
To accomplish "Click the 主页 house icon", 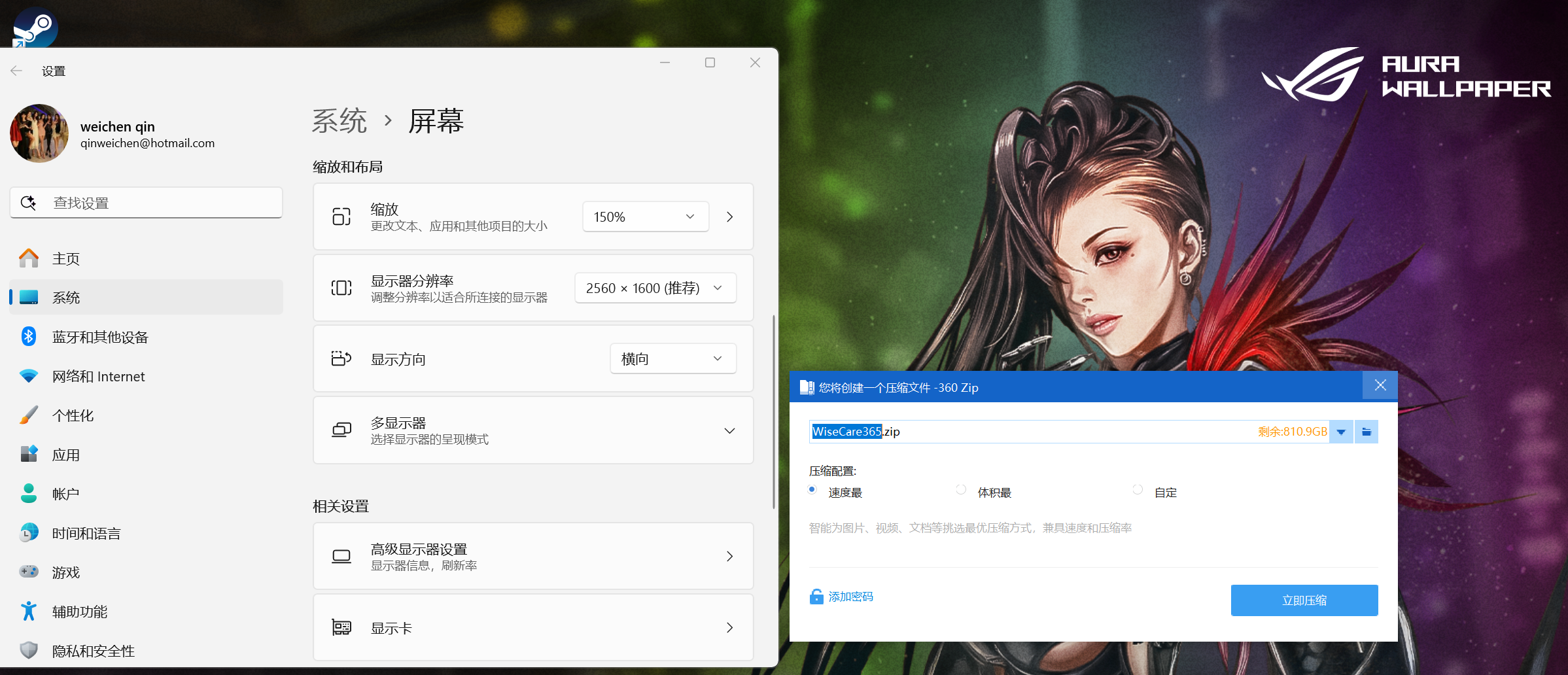I will tap(29, 258).
